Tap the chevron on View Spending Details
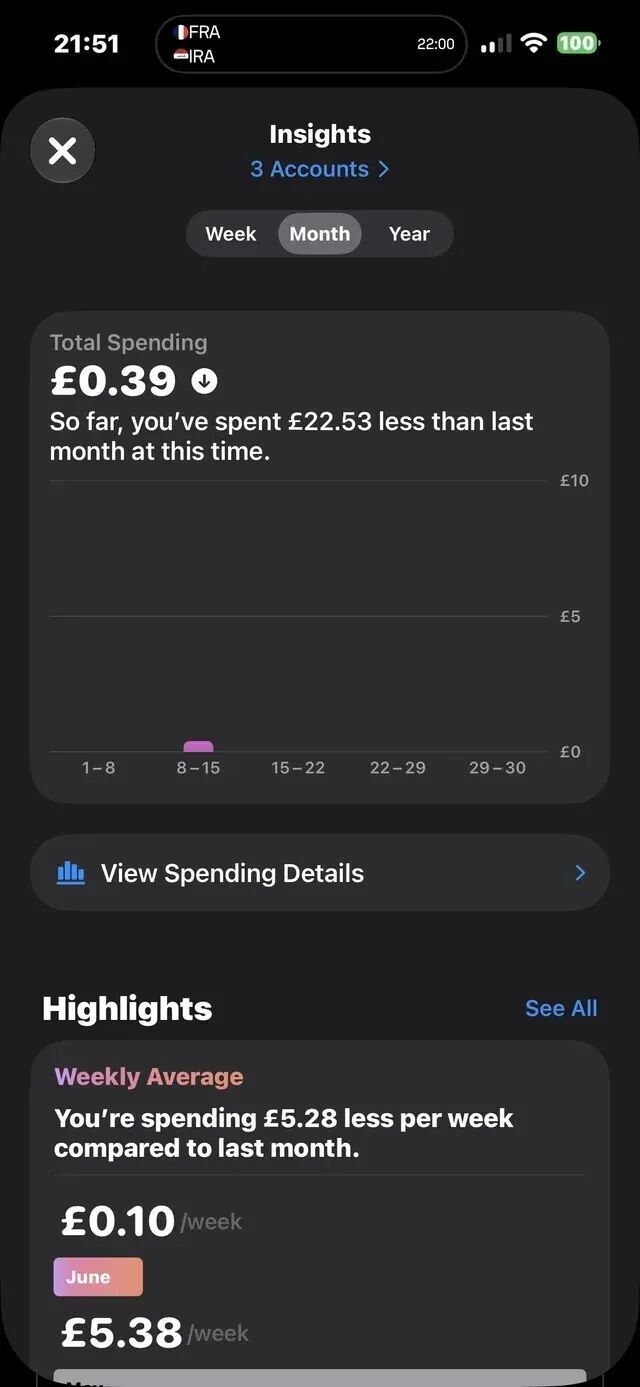Screen dimensions: 640x1387 click(580, 873)
